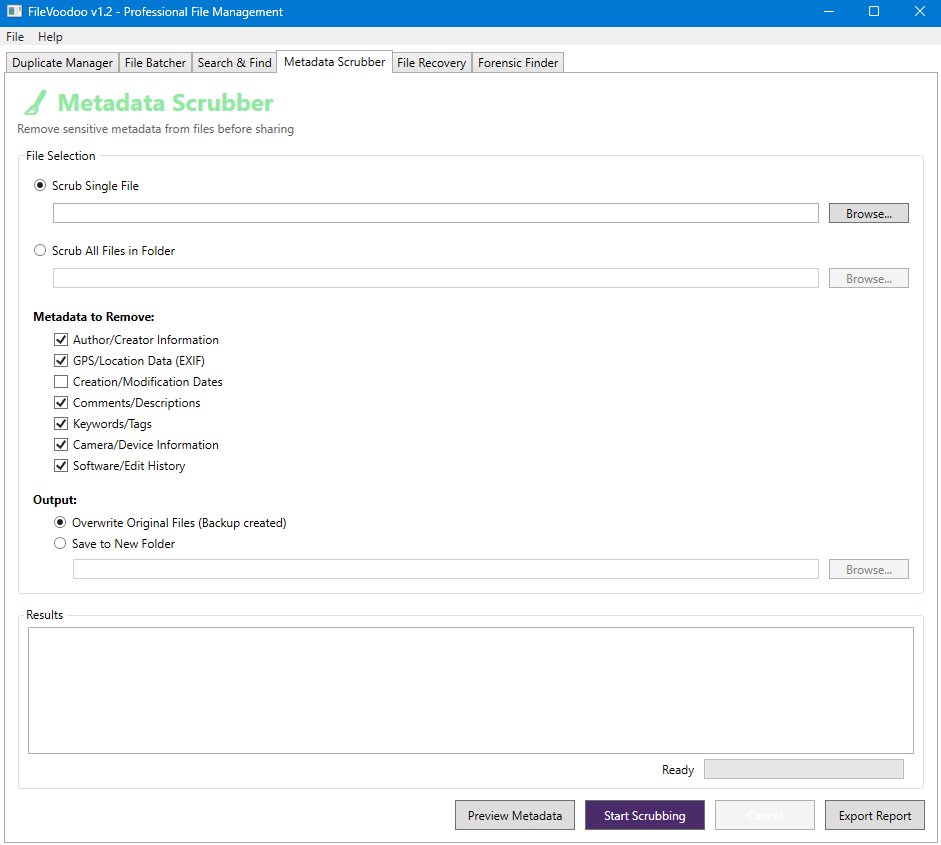
Task: Choose Save to New Folder output option
Action: tap(60, 544)
